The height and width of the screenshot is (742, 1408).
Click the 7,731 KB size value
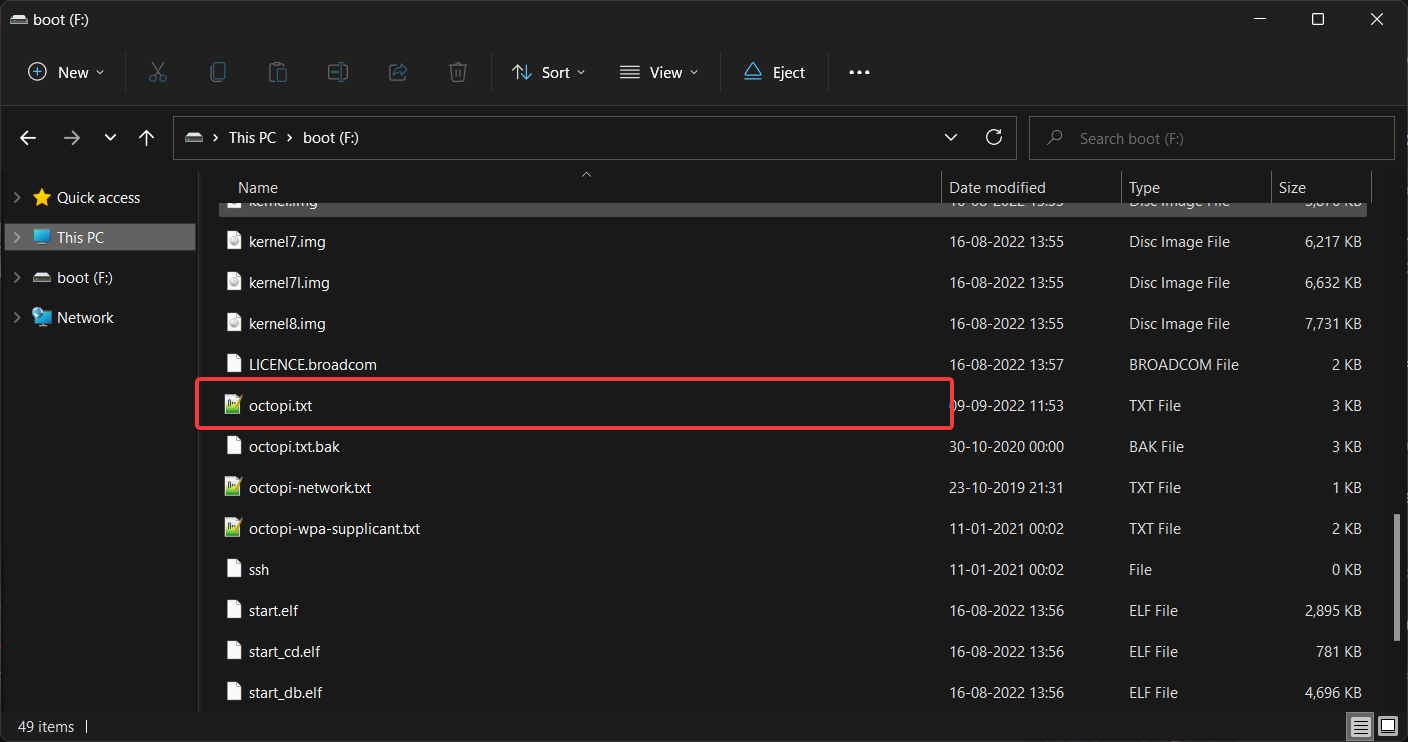(x=1331, y=324)
